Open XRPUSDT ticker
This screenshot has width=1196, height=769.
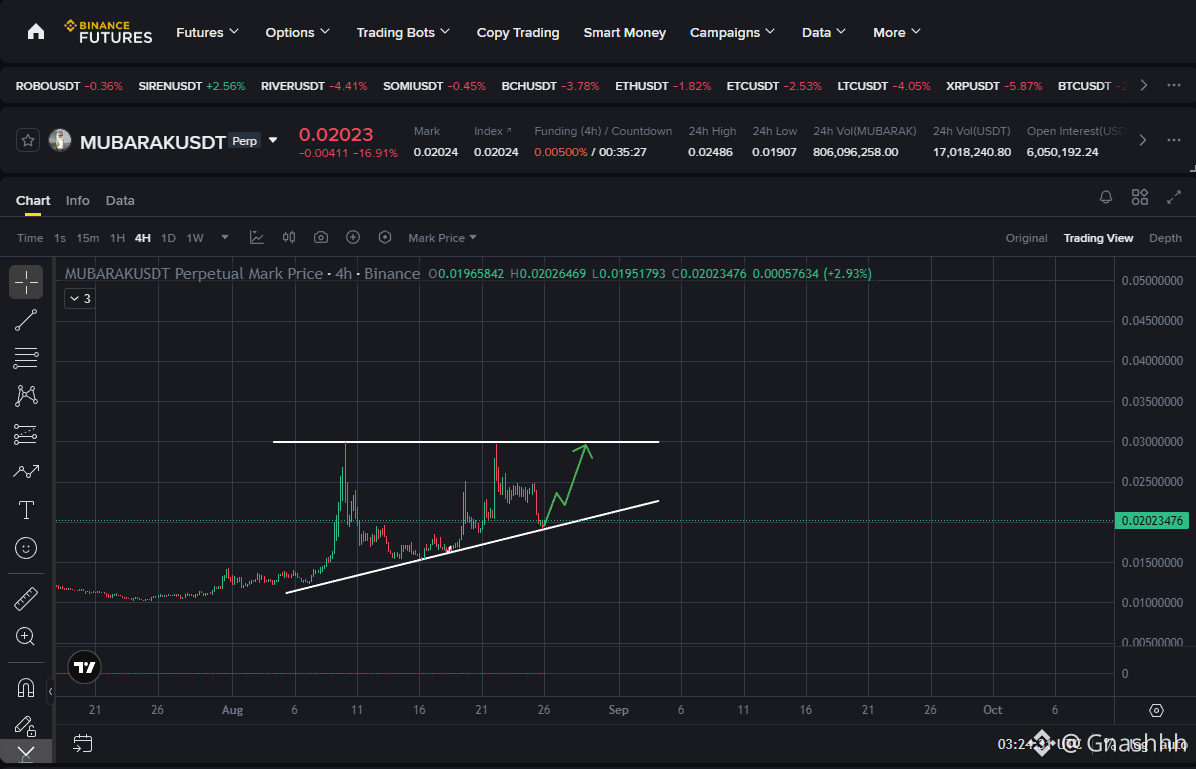(994, 85)
